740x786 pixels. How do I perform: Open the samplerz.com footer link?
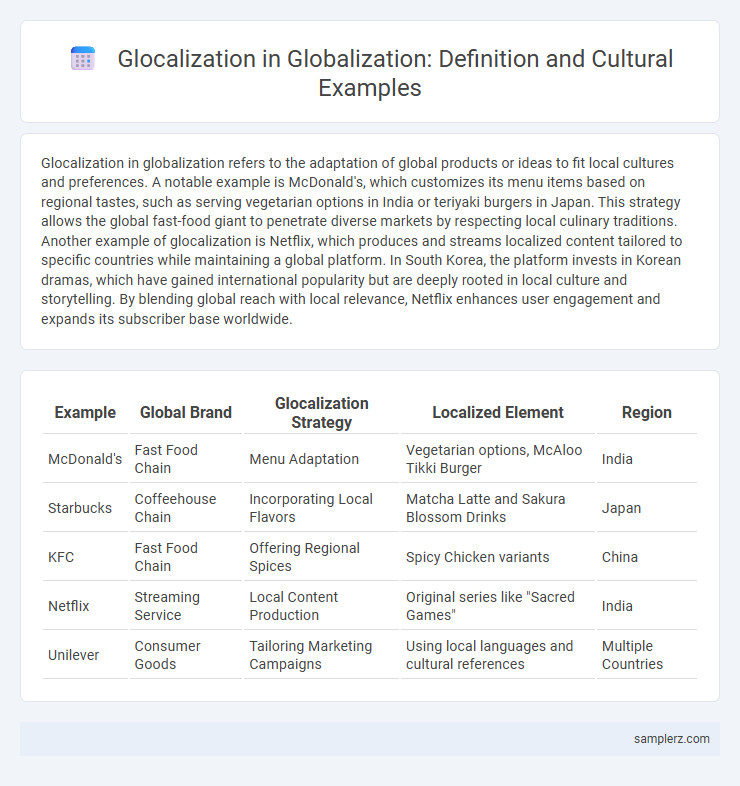point(671,739)
